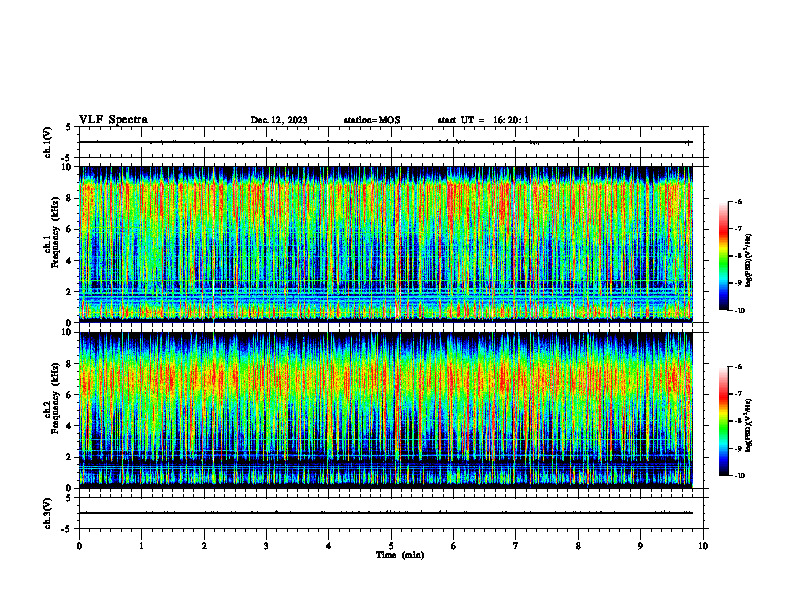Click the ch.1 colorbar log(PSD) label
The image size is (792, 612).
pos(749,261)
